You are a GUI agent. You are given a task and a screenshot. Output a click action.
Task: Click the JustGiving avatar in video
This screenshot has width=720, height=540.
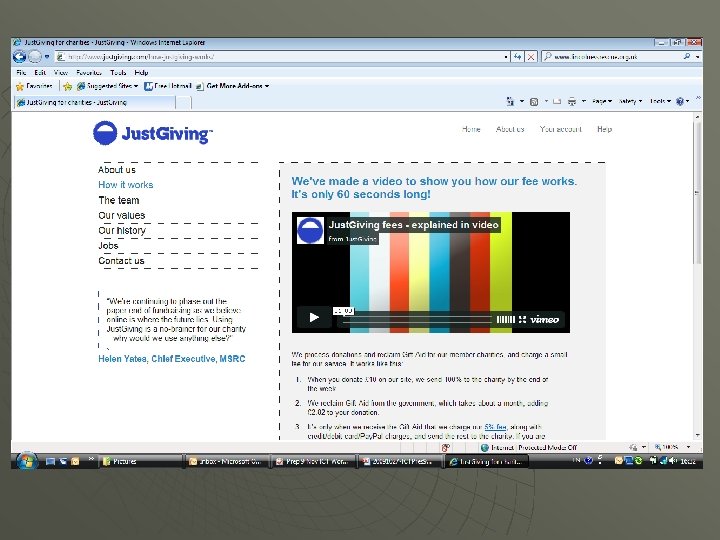click(x=310, y=230)
